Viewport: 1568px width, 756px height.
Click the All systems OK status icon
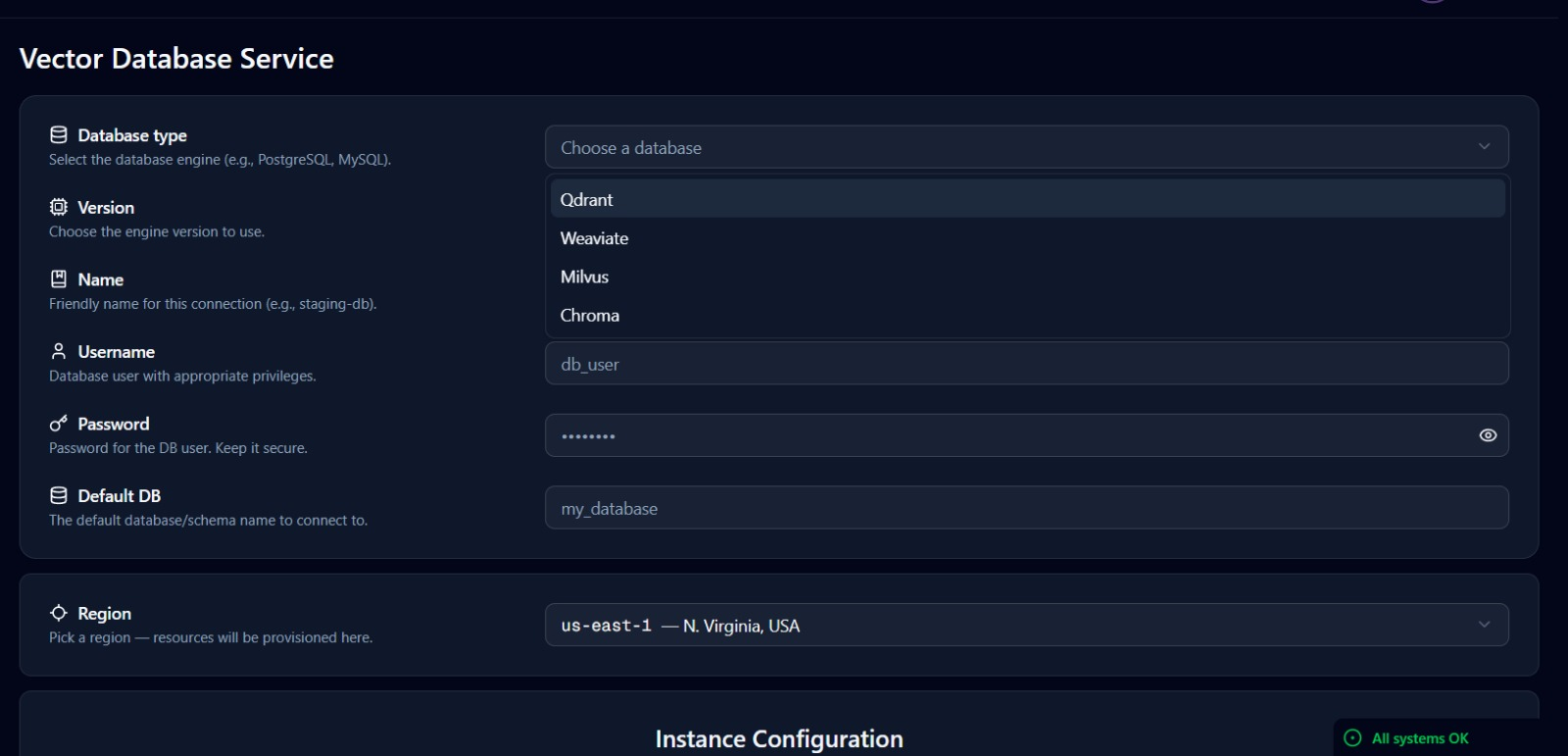click(1353, 738)
